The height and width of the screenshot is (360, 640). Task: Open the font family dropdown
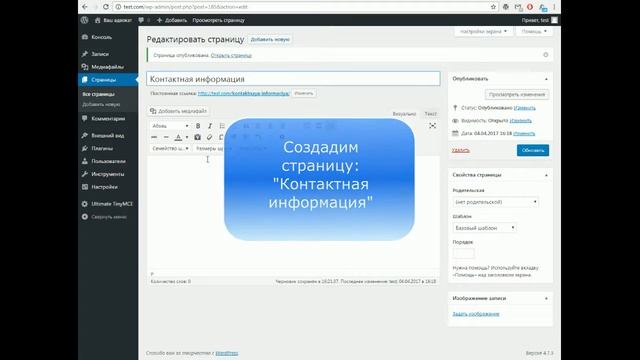pos(170,149)
